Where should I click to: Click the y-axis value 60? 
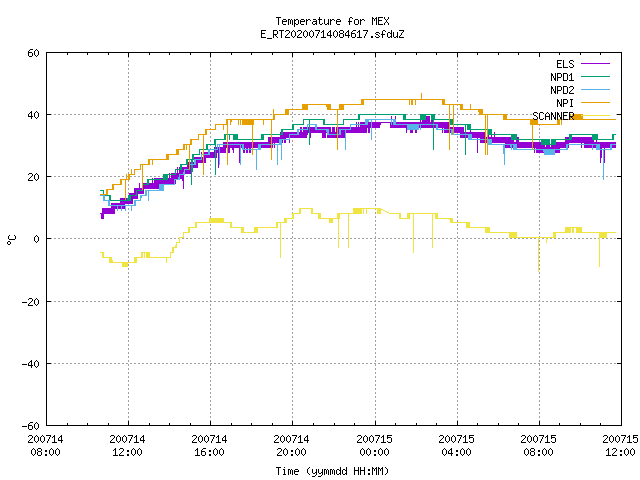click(x=33, y=53)
